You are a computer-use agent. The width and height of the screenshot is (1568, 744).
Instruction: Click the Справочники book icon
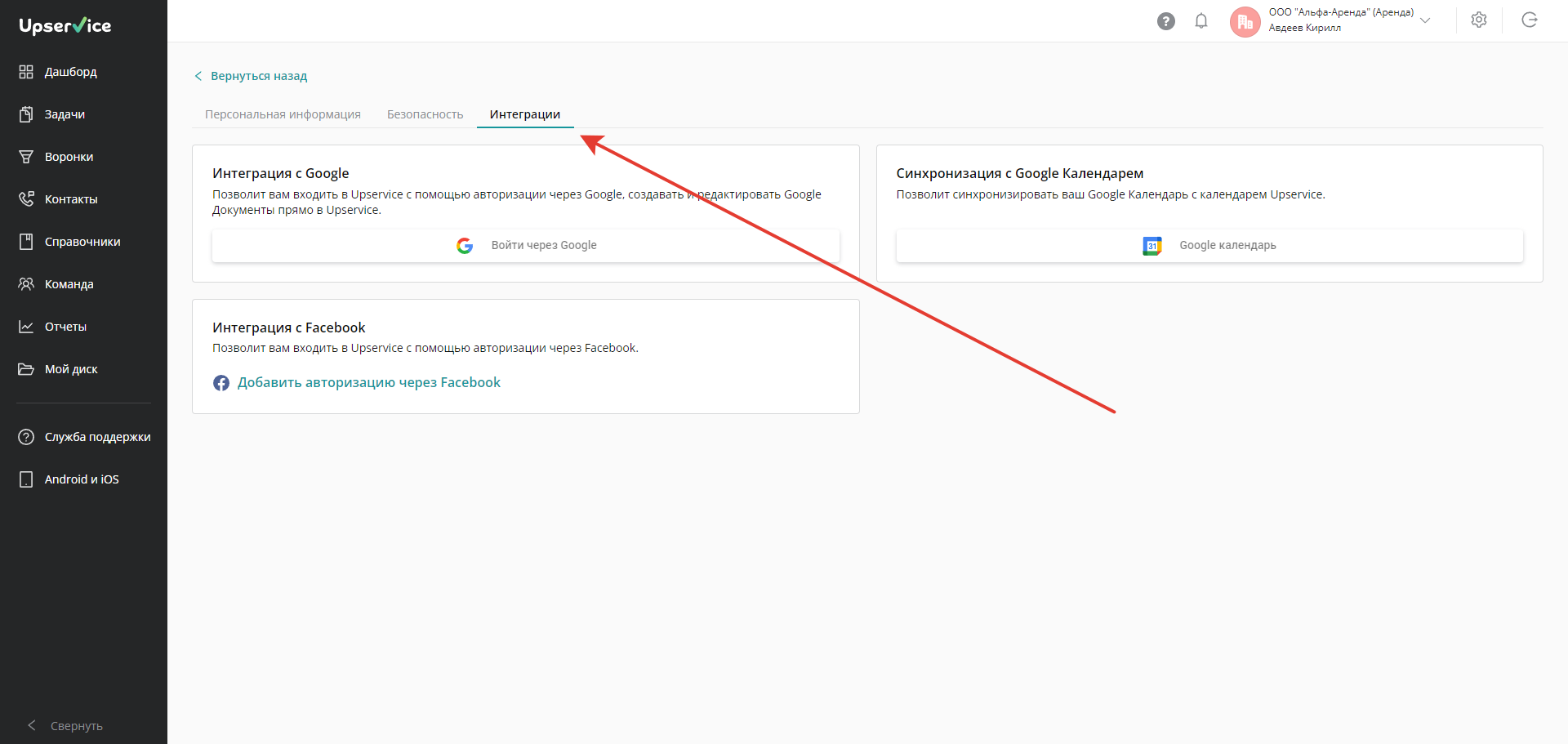click(26, 242)
